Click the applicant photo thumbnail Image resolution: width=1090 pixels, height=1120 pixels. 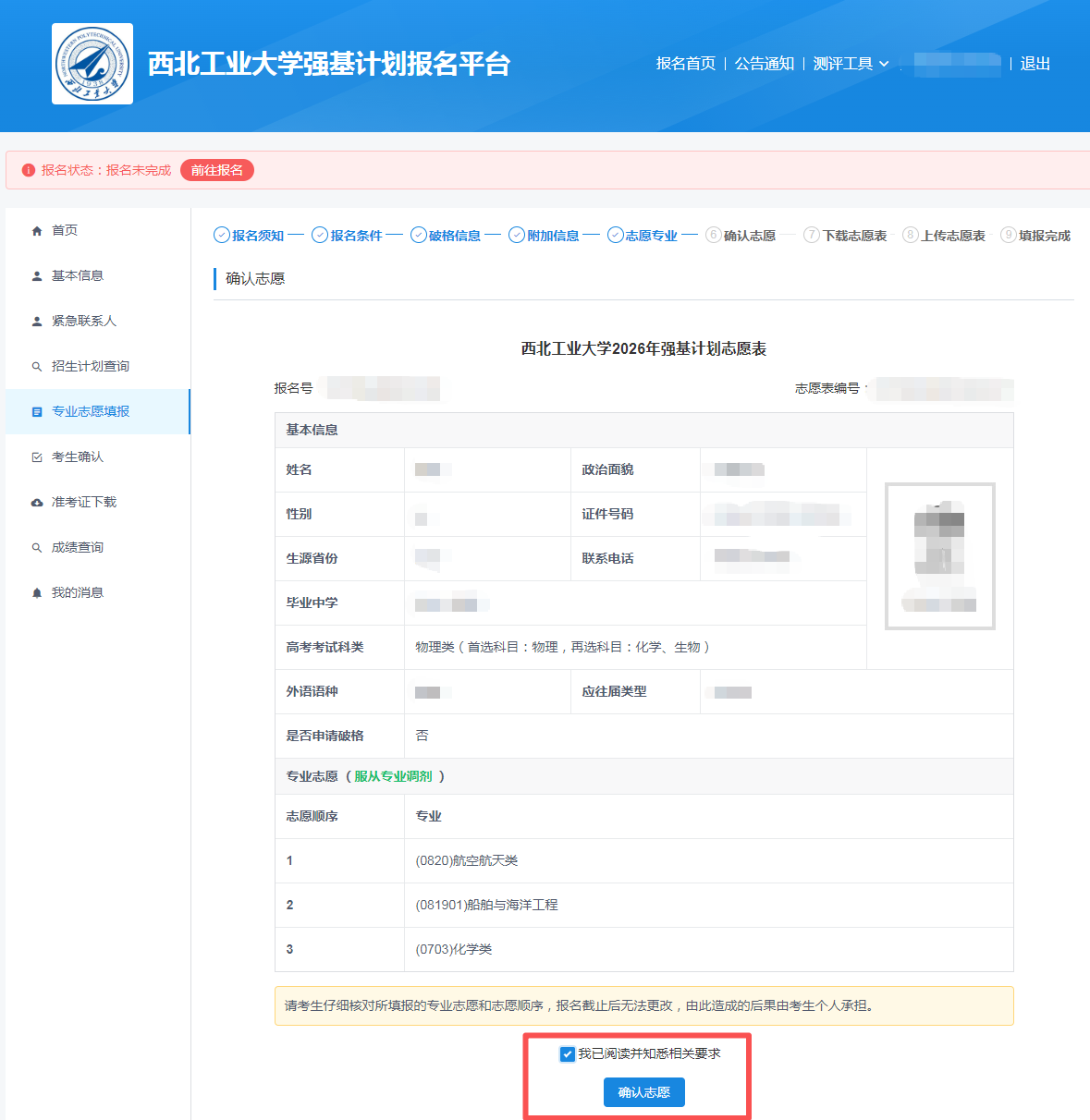tap(939, 556)
